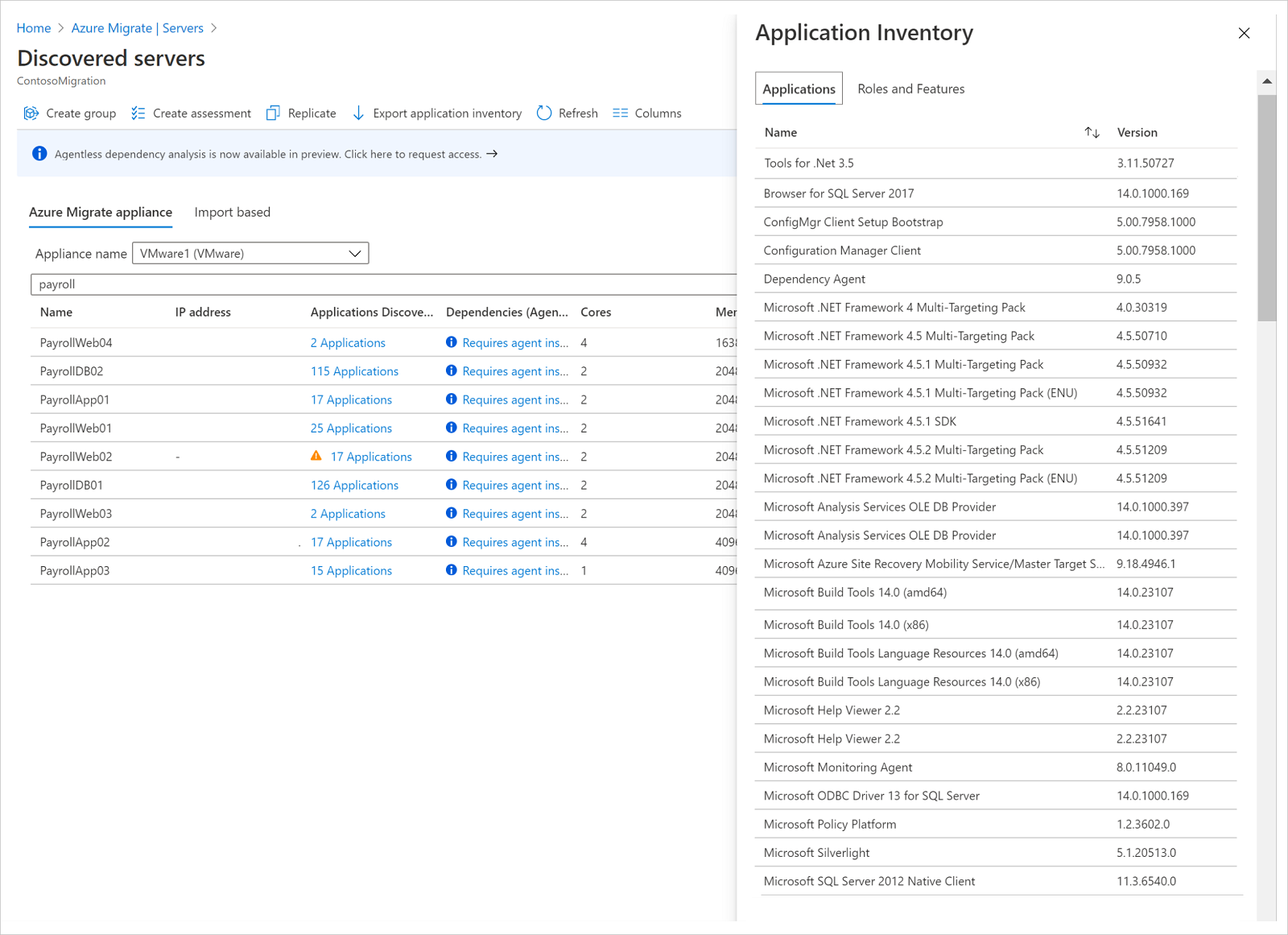Image resolution: width=1288 pixels, height=935 pixels.
Task: Open 115 Applications for PayrollDB02
Action: (354, 370)
